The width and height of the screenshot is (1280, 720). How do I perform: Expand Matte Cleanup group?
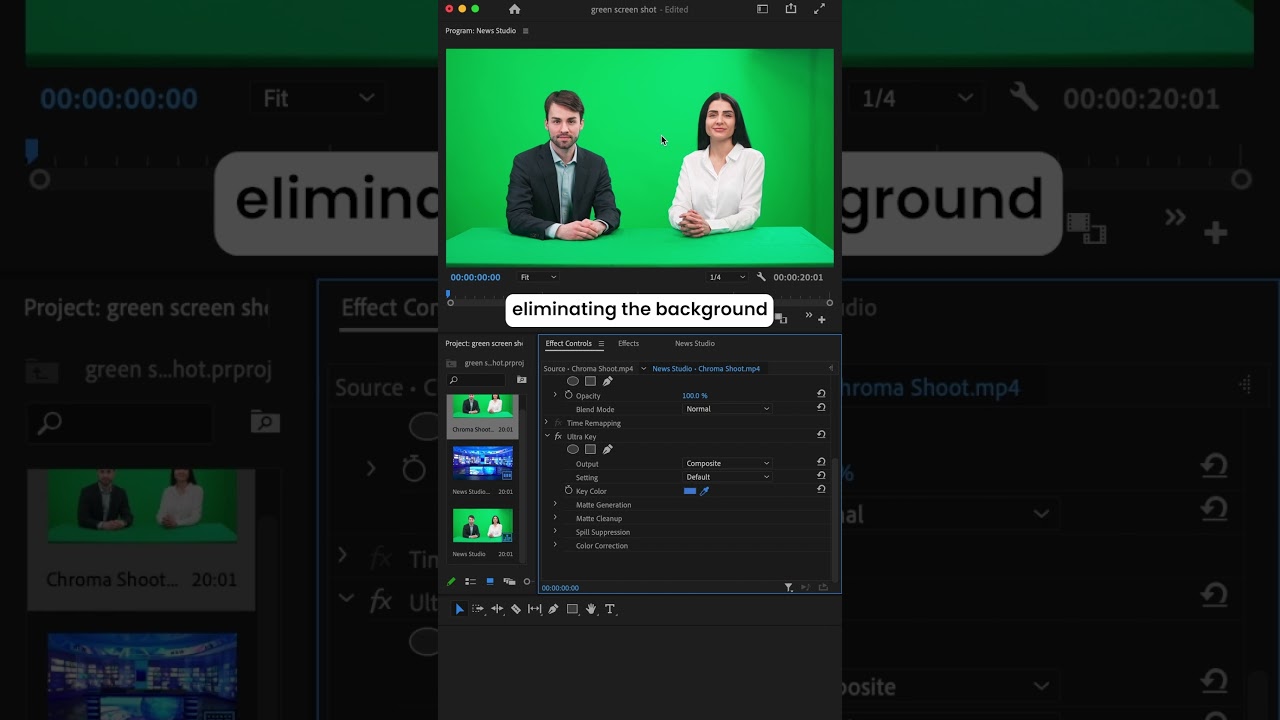pos(555,518)
